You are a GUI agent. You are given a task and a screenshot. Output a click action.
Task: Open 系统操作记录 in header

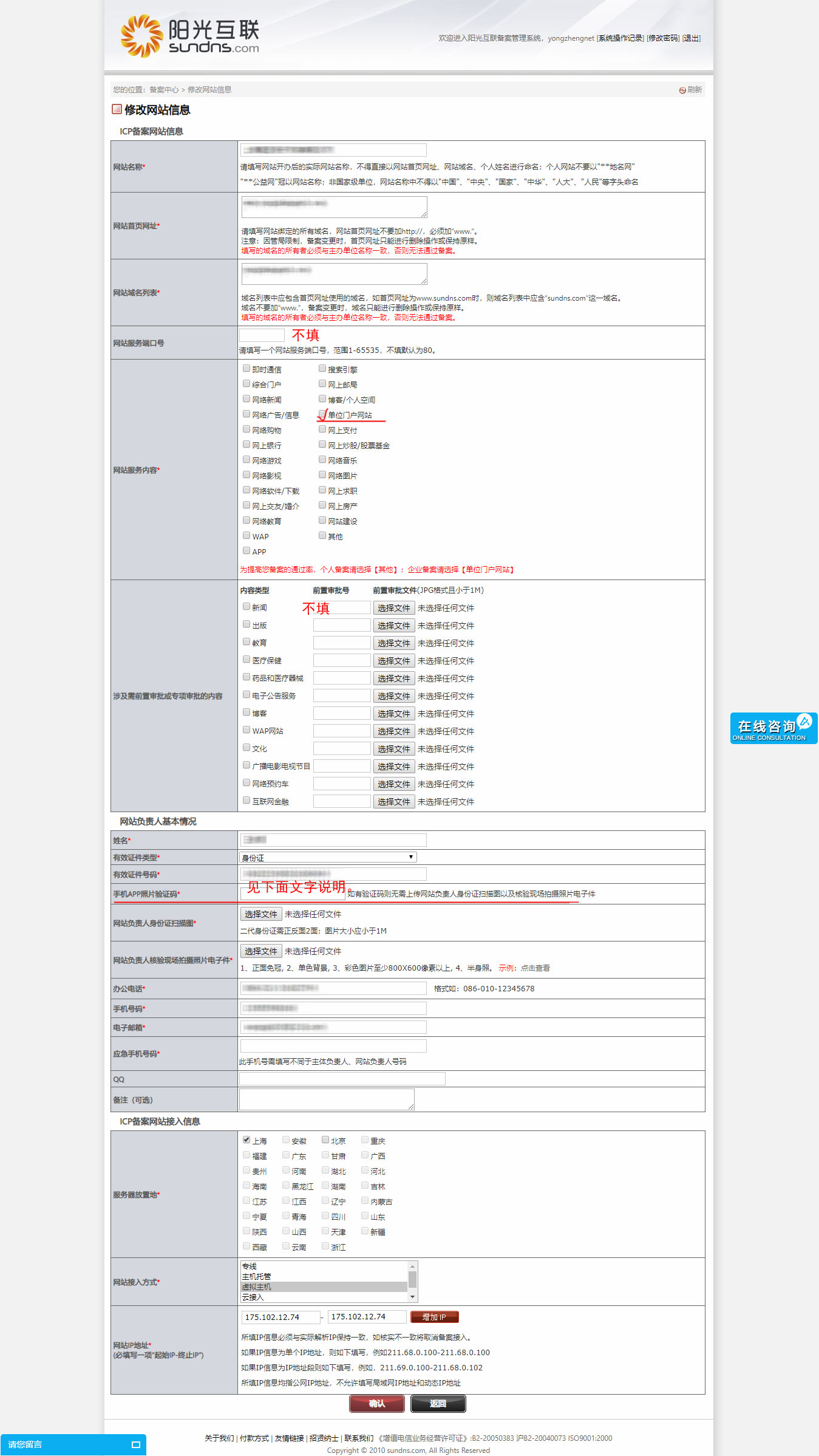tap(620, 38)
